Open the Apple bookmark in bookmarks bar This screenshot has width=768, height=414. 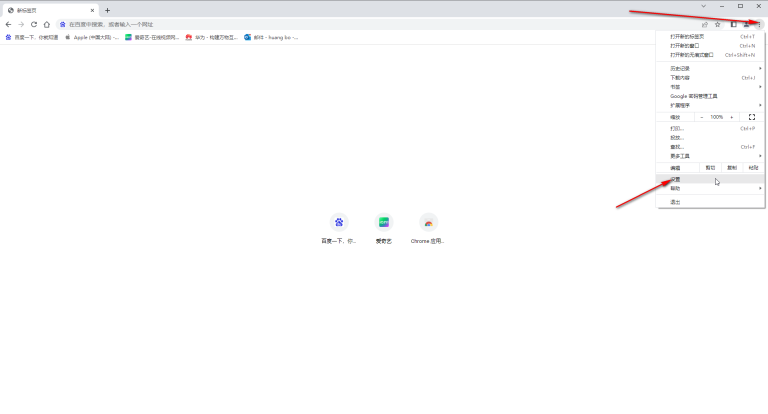[x=92, y=37]
